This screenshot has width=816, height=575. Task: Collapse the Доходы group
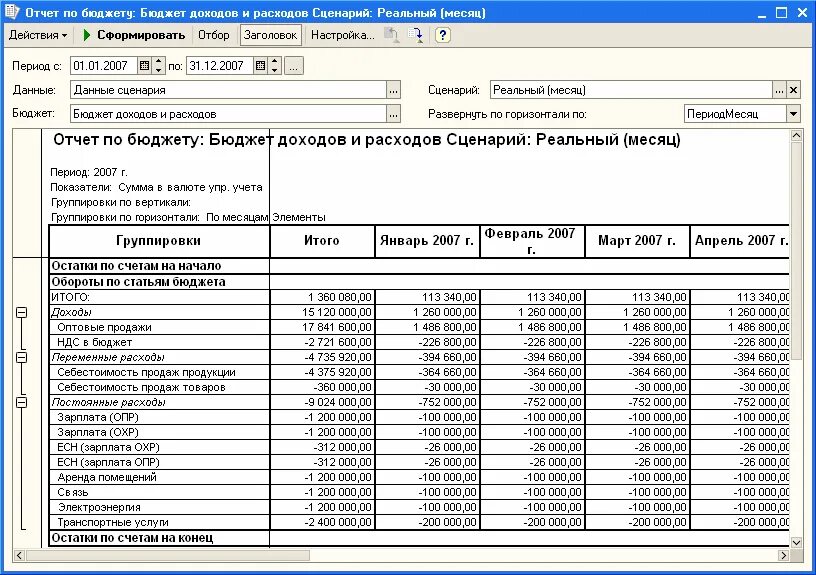coord(21,312)
